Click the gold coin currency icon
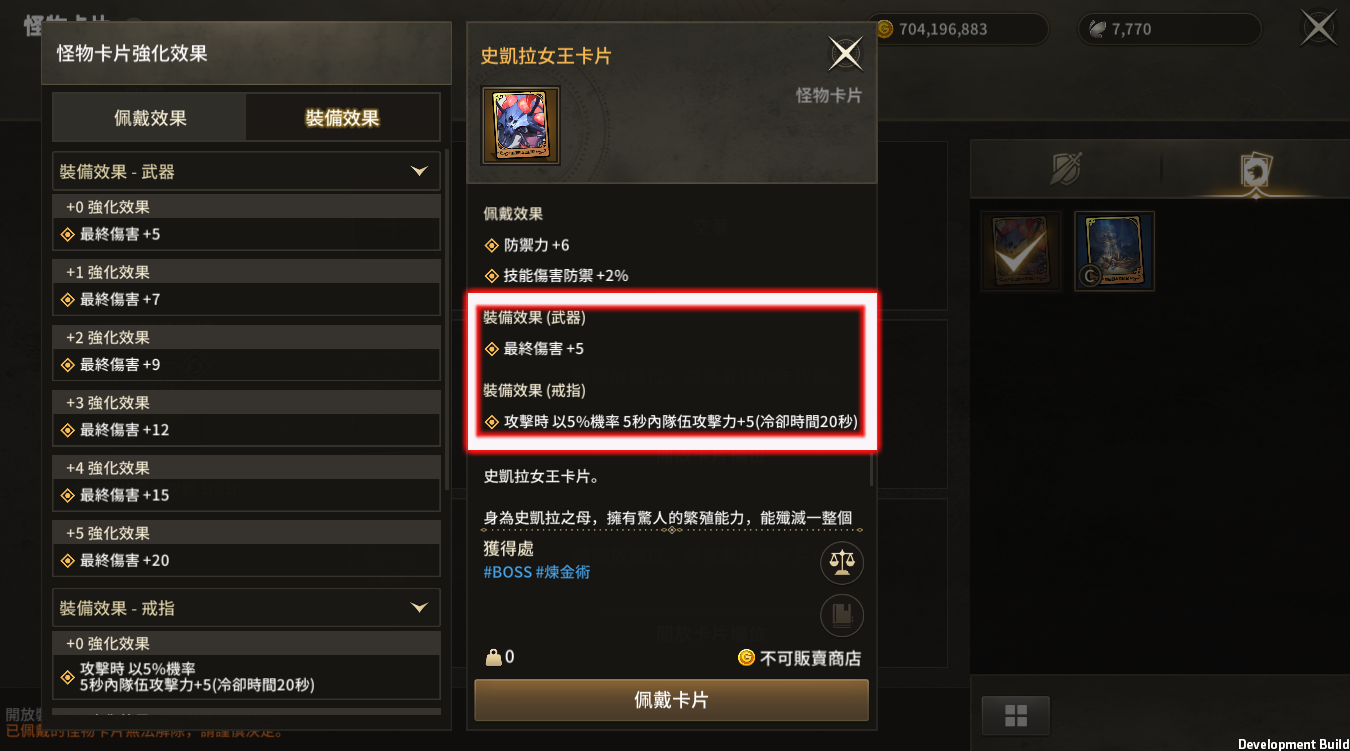Screen dimensions: 1350x751 pos(884,29)
